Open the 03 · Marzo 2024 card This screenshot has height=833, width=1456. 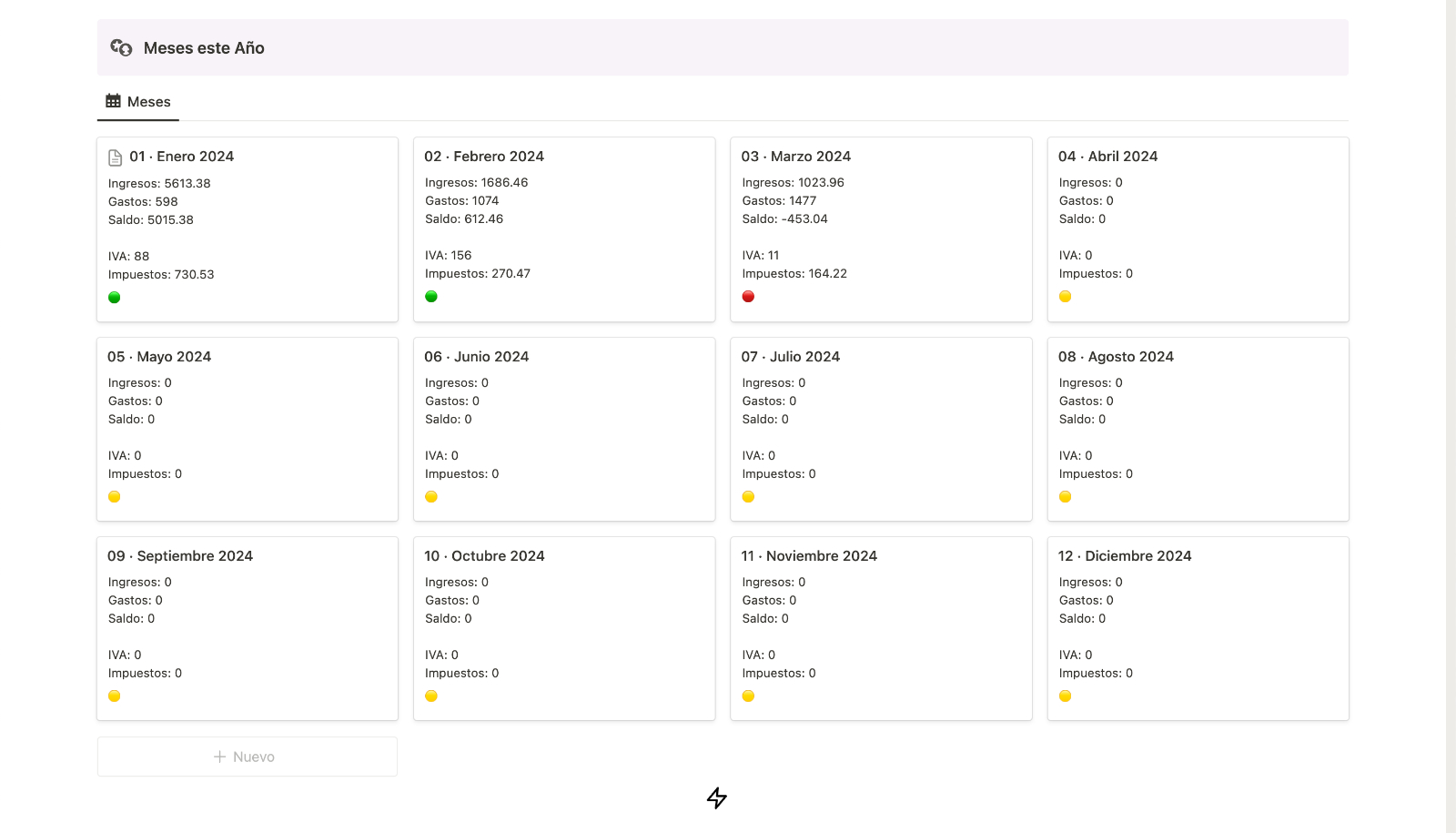pyautogui.click(x=881, y=229)
